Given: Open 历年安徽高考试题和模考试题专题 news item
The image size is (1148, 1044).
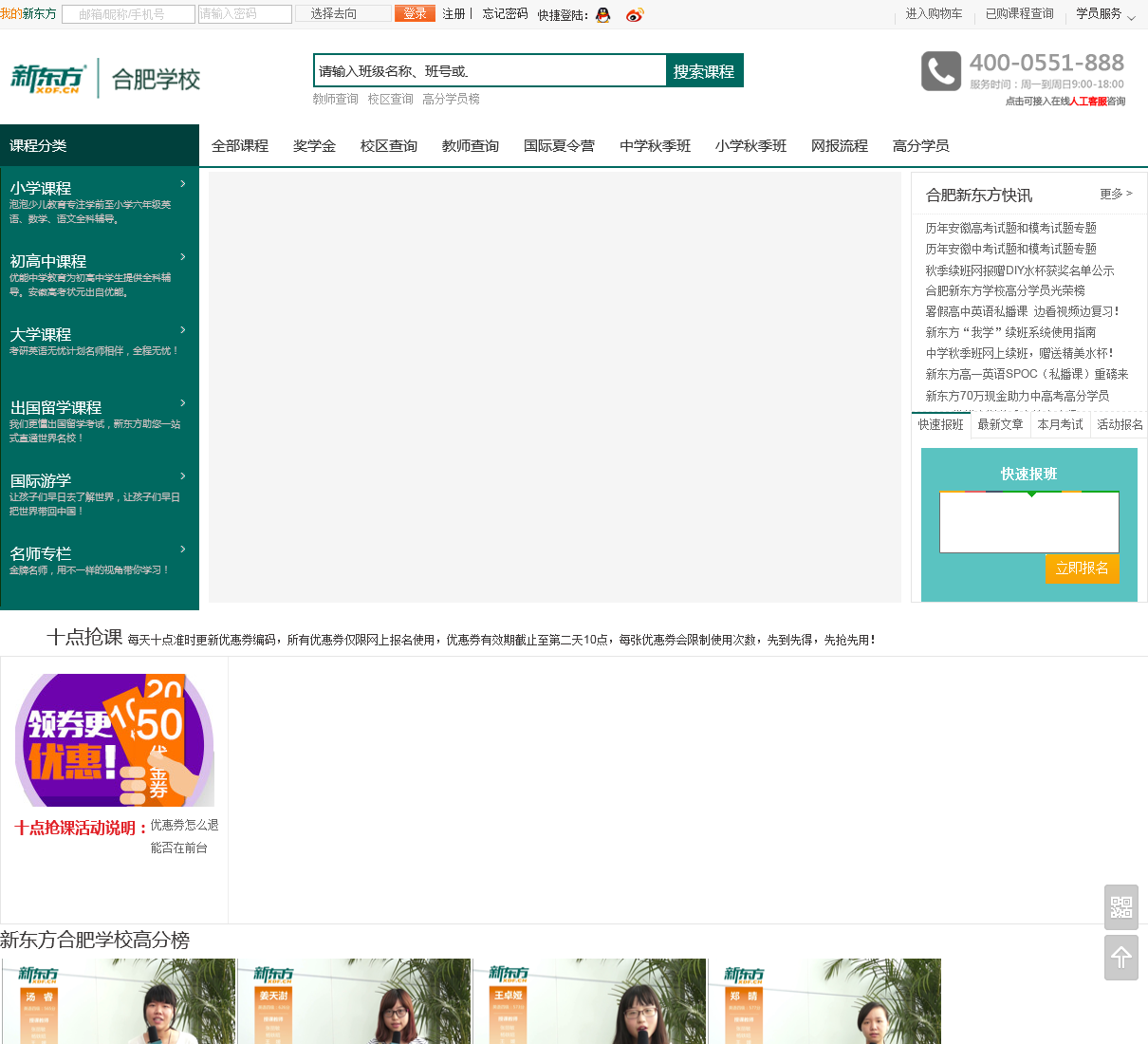Looking at the screenshot, I should (1011, 228).
